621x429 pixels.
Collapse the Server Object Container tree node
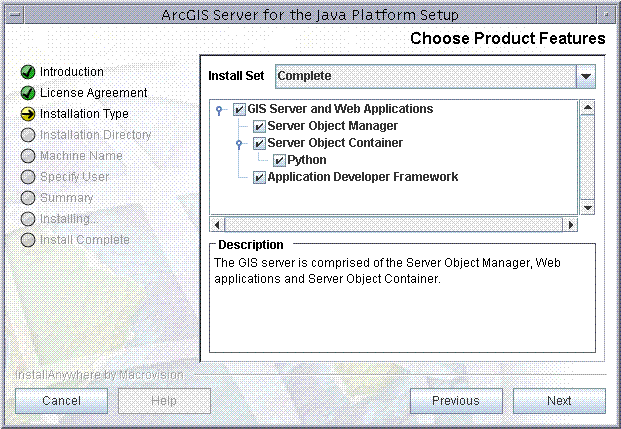(x=239, y=144)
